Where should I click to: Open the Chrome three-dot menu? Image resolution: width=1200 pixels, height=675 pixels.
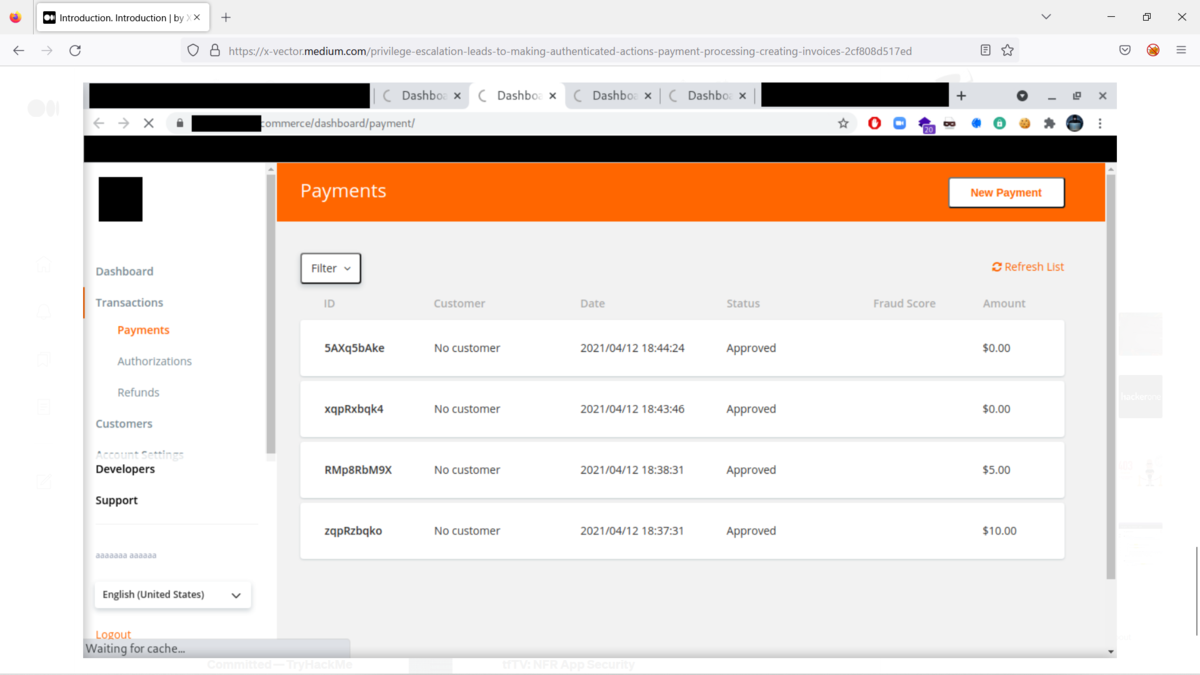(1100, 123)
